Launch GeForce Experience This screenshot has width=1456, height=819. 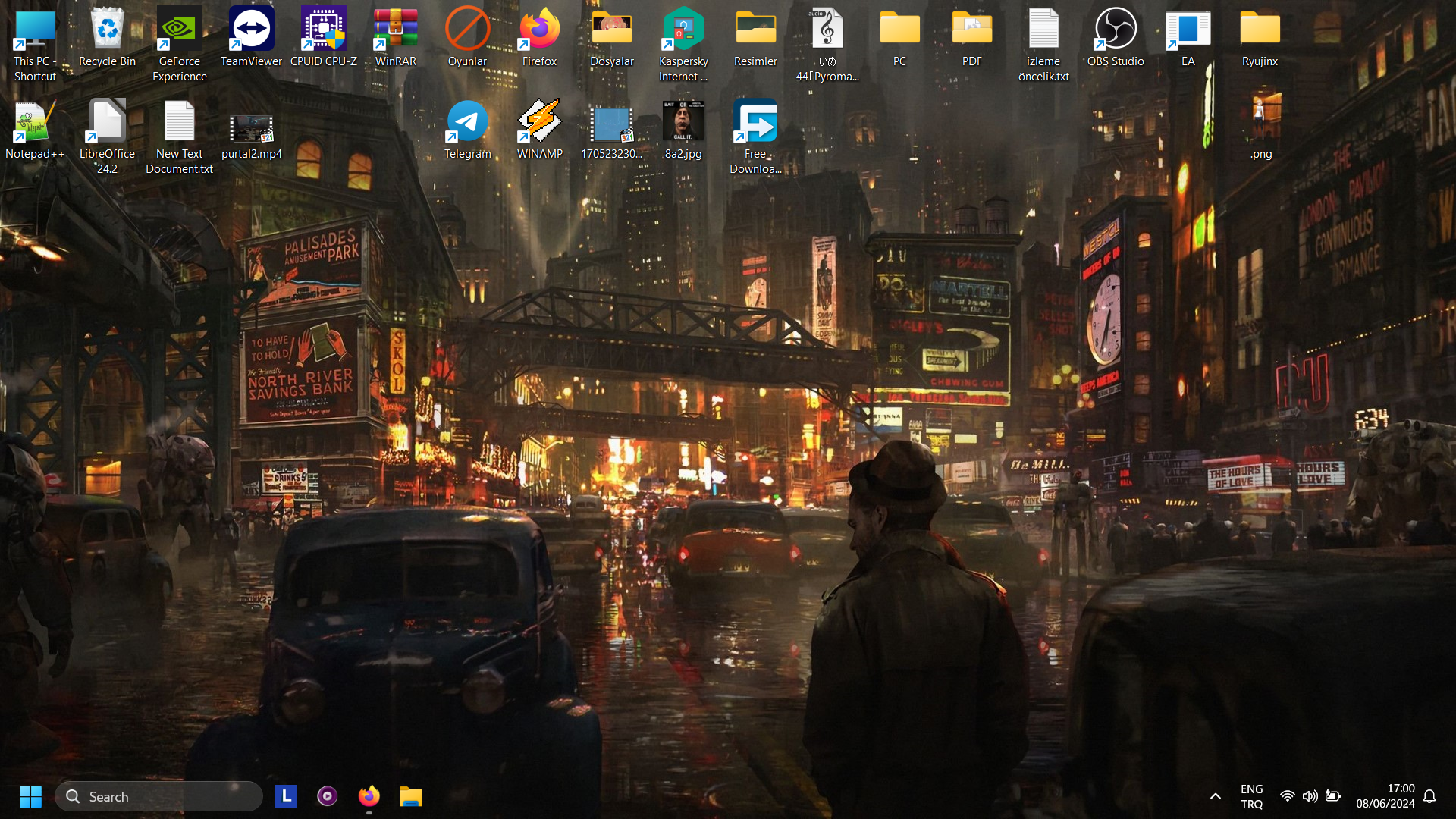coord(179,44)
